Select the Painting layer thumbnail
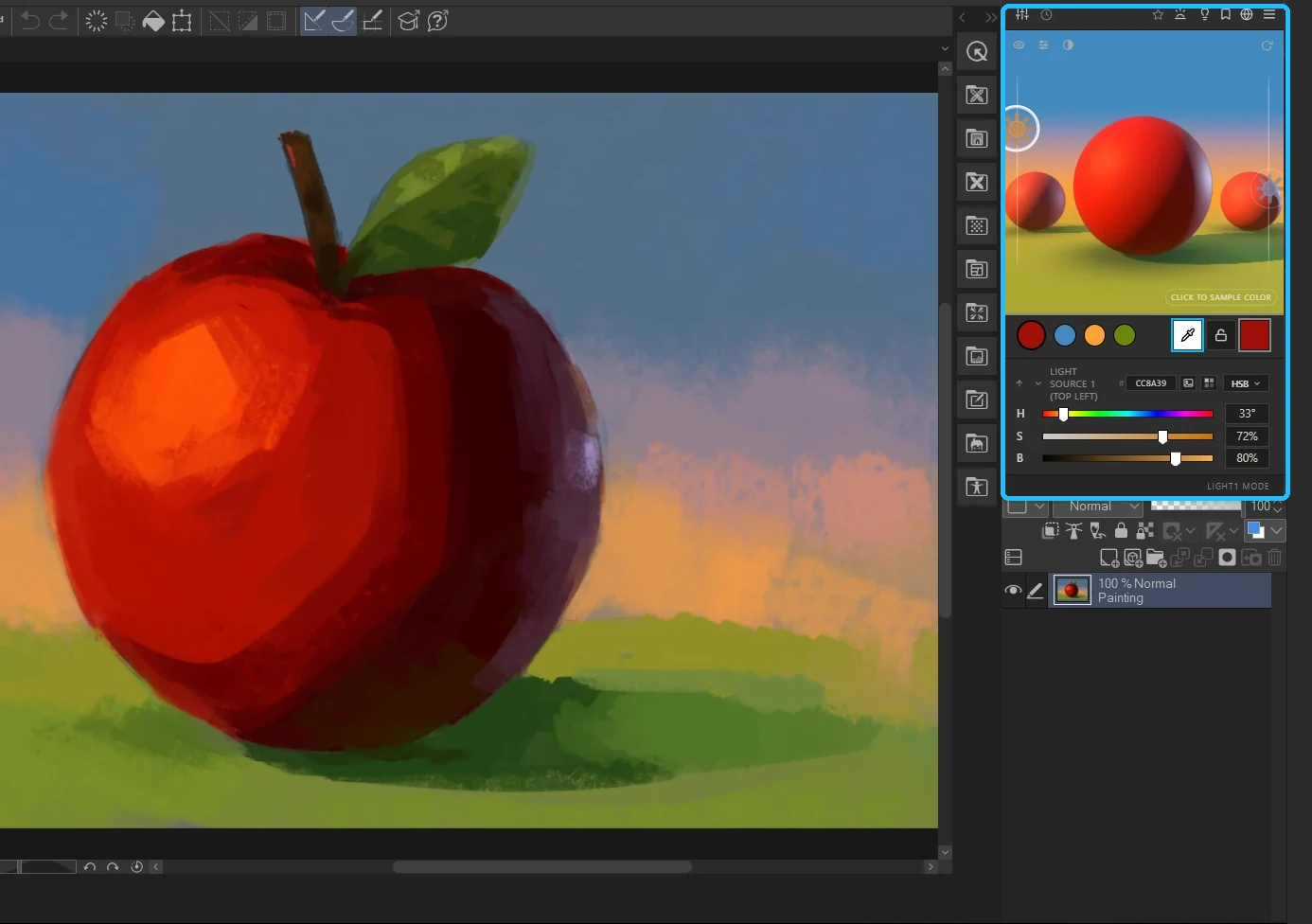 (x=1073, y=591)
